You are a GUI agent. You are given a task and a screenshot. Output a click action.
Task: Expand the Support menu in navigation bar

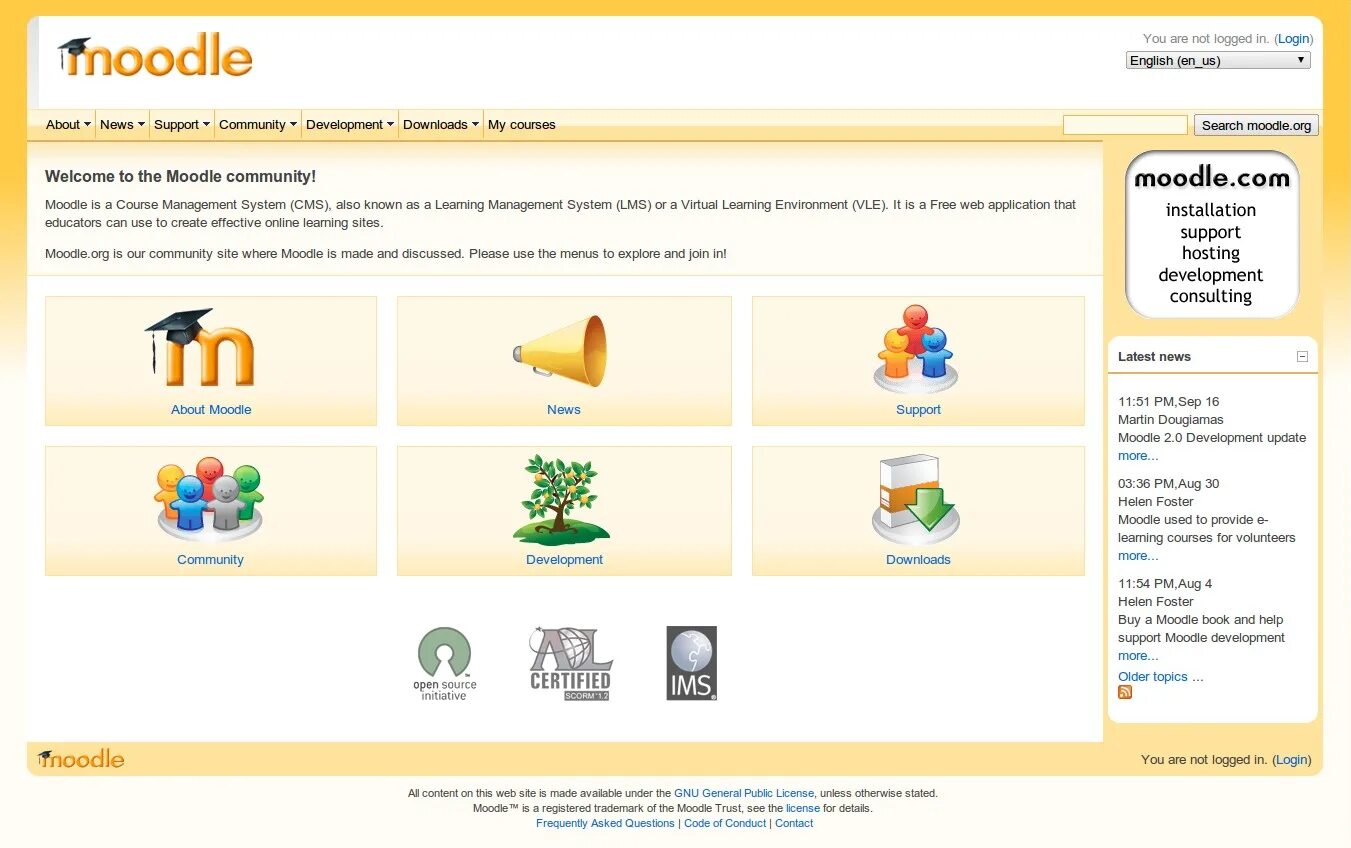182,124
